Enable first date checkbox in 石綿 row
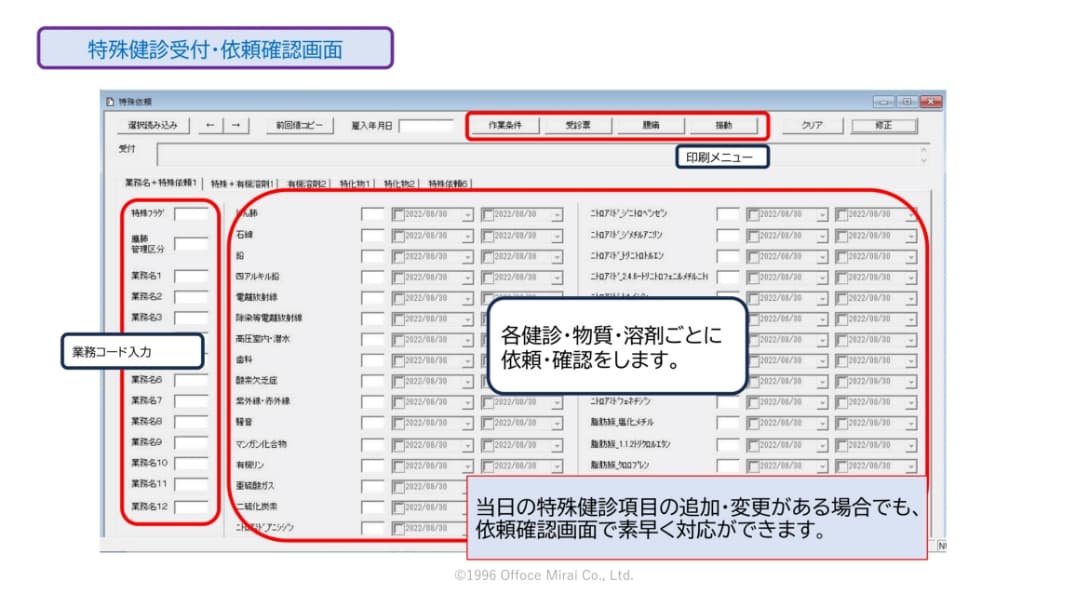 point(399,235)
